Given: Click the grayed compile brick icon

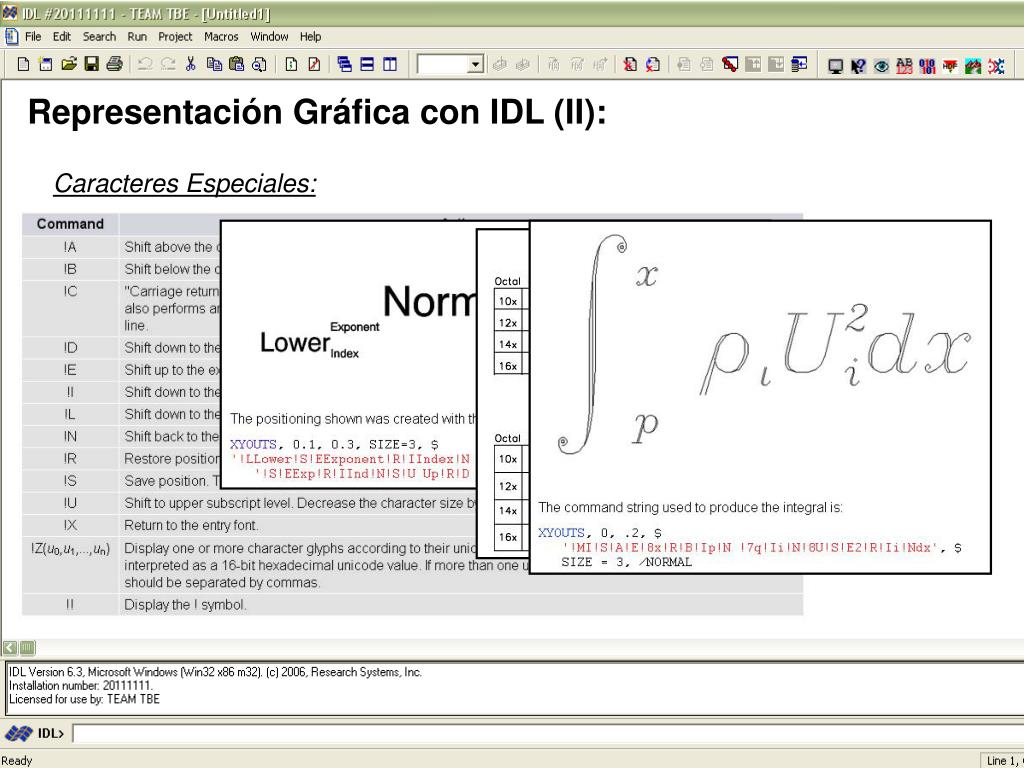Looking at the screenshot, I should (x=500, y=64).
